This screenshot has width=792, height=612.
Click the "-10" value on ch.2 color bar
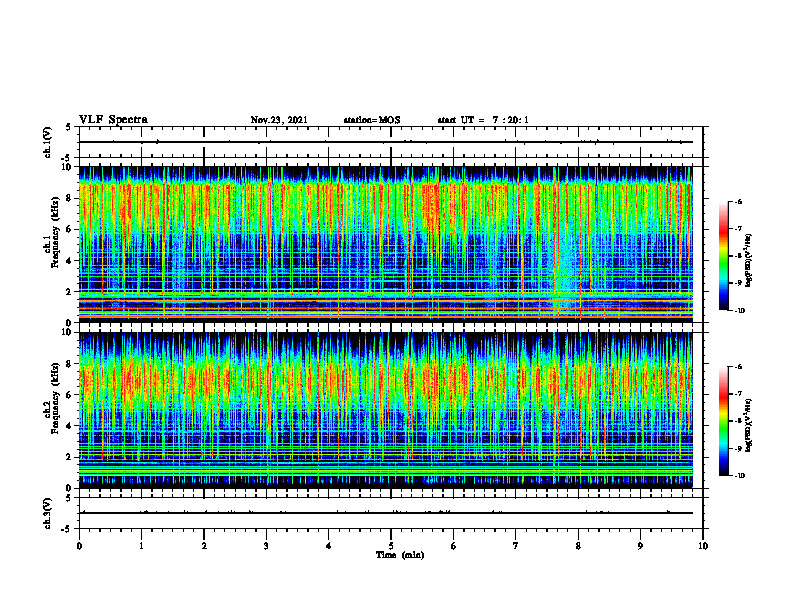pos(739,476)
